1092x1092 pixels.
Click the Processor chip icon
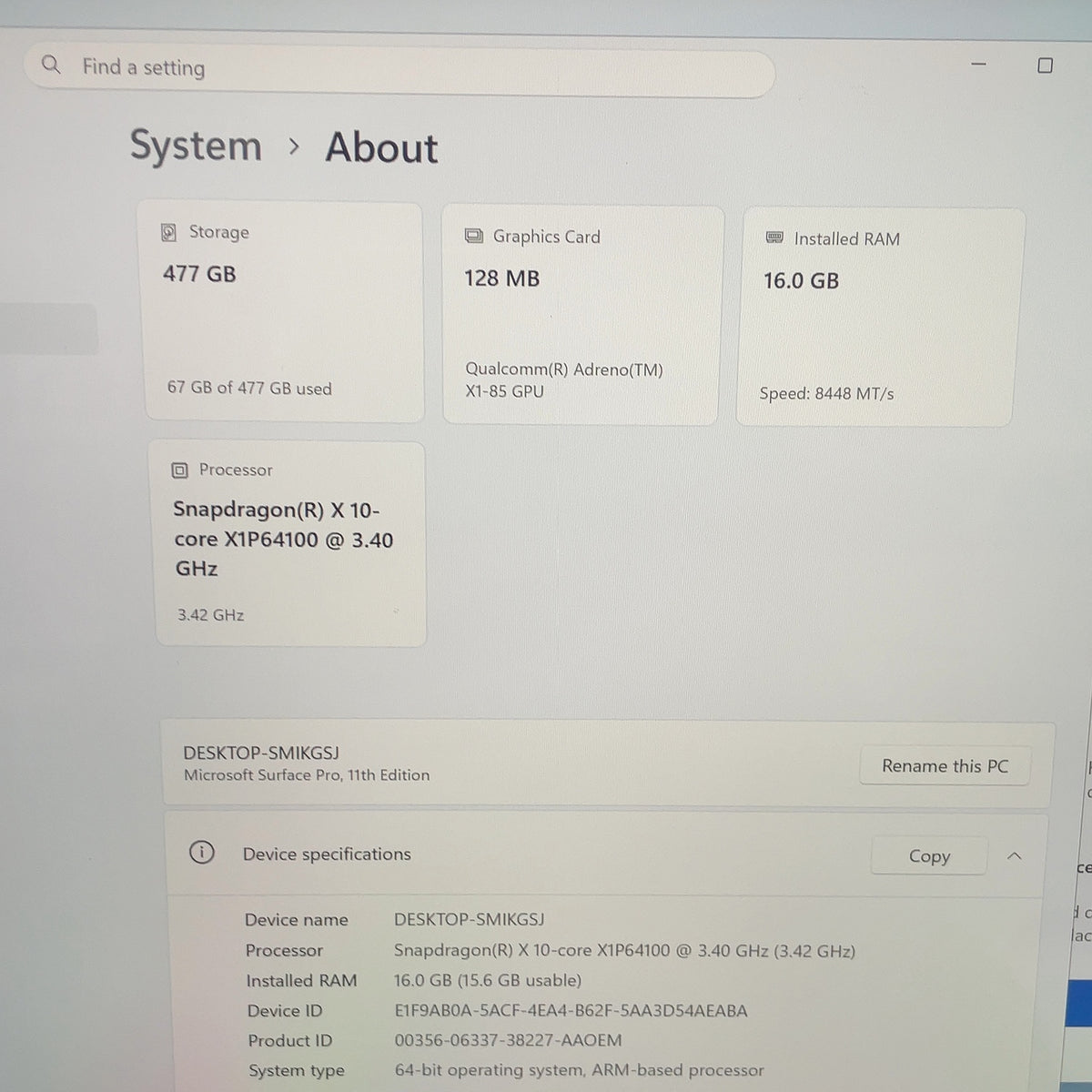pyautogui.click(x=179, y=470)
